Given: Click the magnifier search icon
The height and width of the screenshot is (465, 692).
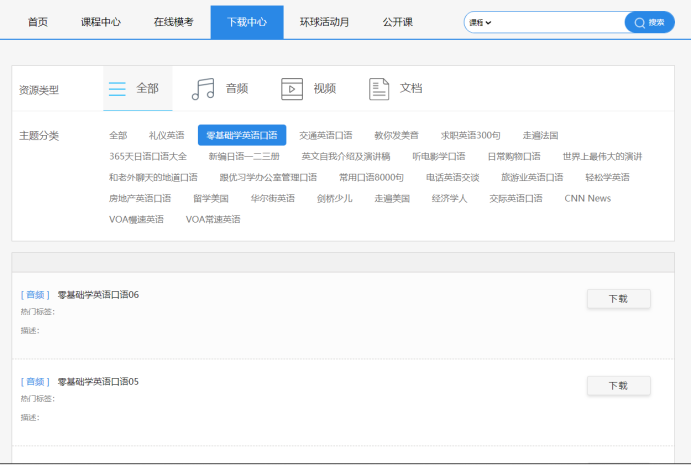Looking at the screenshot, I should [639, 22].
